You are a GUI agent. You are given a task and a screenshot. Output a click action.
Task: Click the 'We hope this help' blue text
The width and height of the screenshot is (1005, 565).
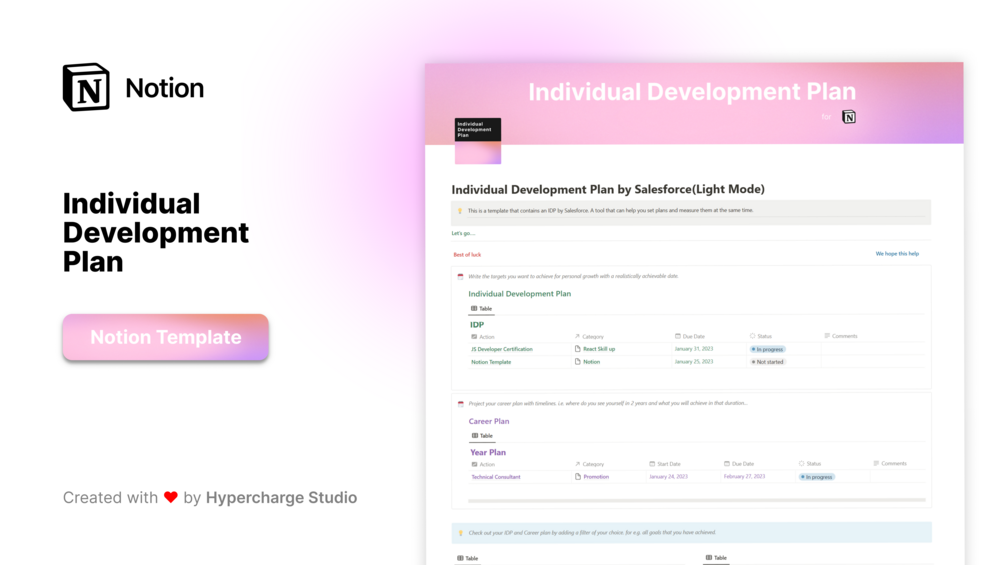click(x=897, y=254)
